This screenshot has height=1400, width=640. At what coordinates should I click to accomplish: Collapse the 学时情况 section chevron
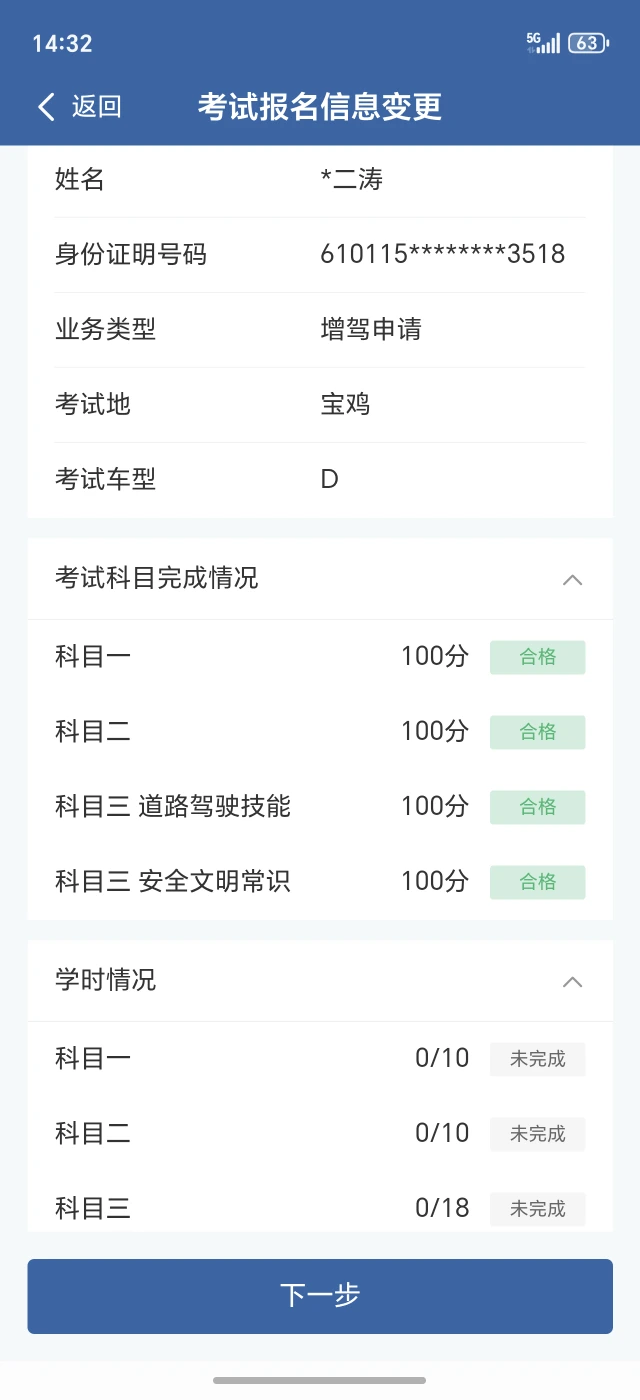[x=572, y=981]
